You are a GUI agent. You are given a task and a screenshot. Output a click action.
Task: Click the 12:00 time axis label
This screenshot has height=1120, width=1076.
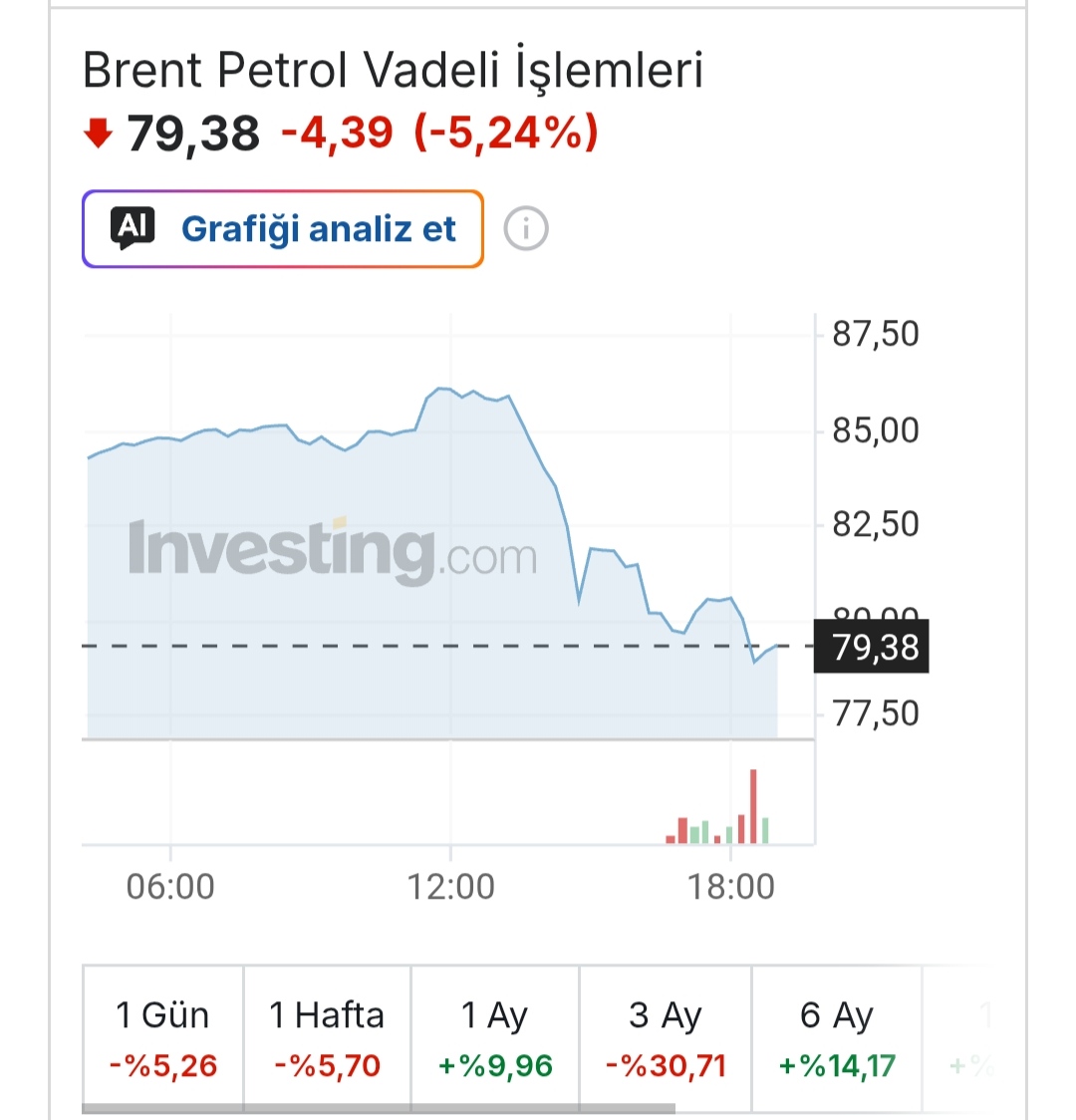[x=450, y=887]
